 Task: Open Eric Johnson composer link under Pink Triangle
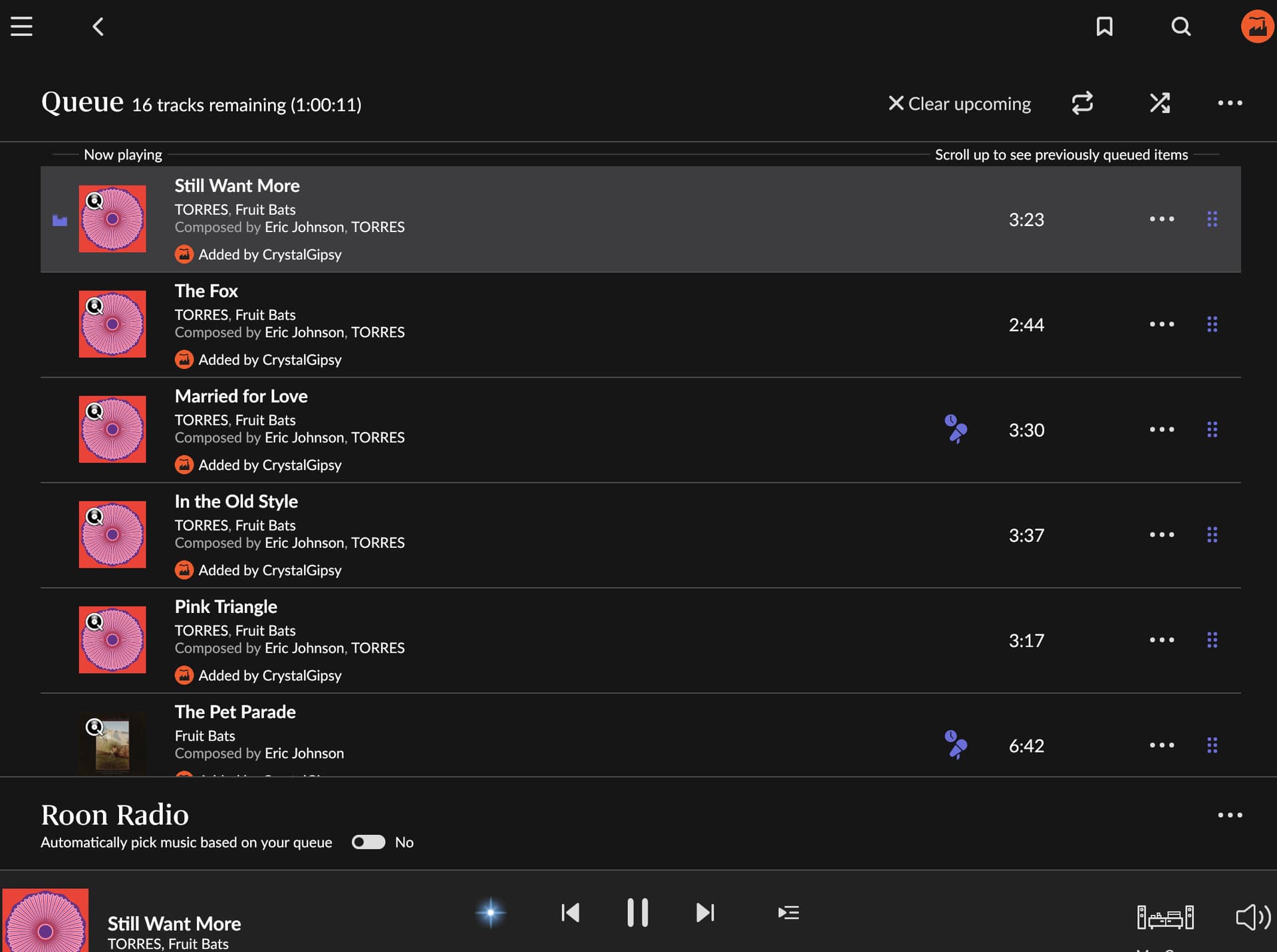click(304, 648)
